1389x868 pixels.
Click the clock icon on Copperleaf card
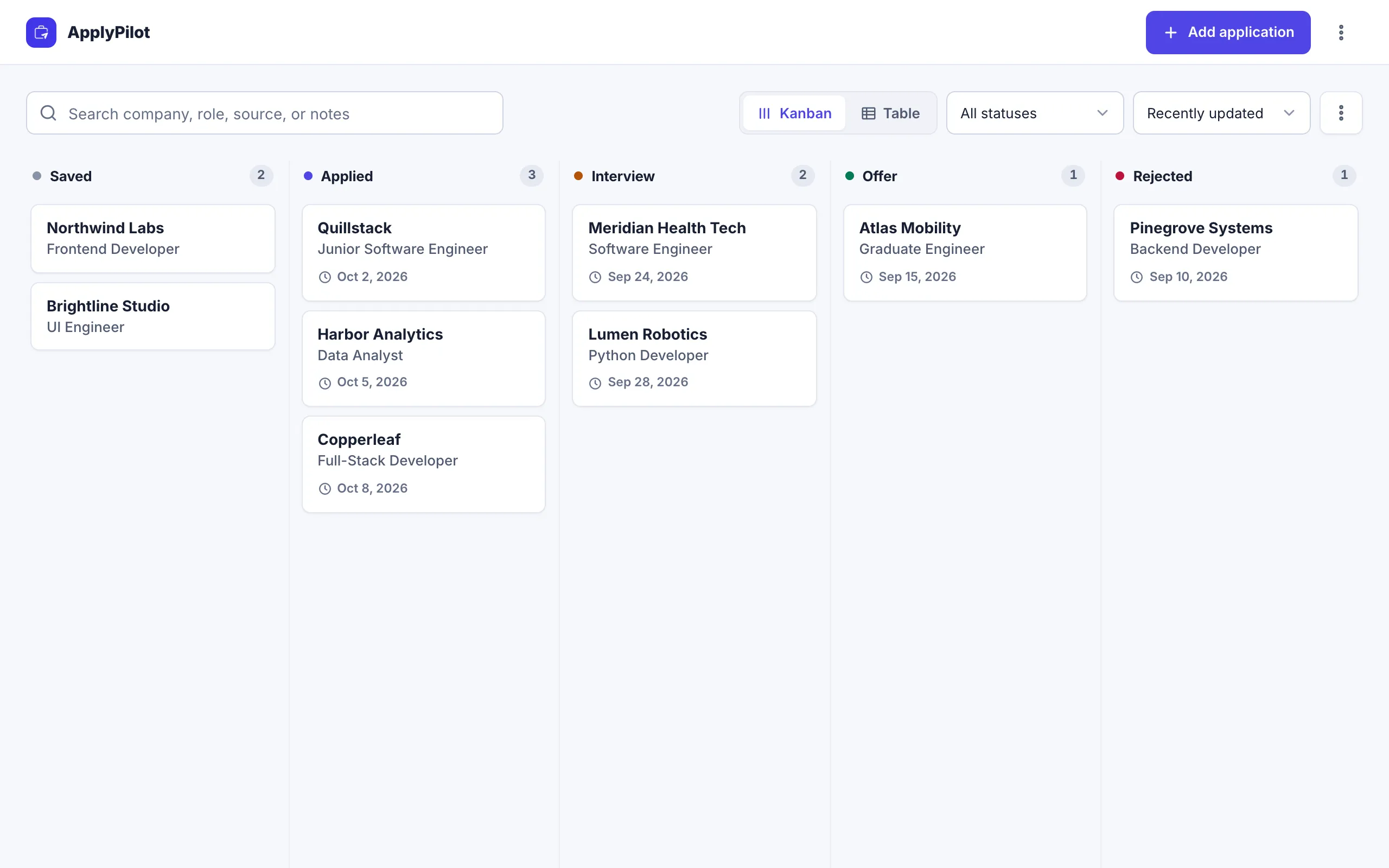point(325,489)
